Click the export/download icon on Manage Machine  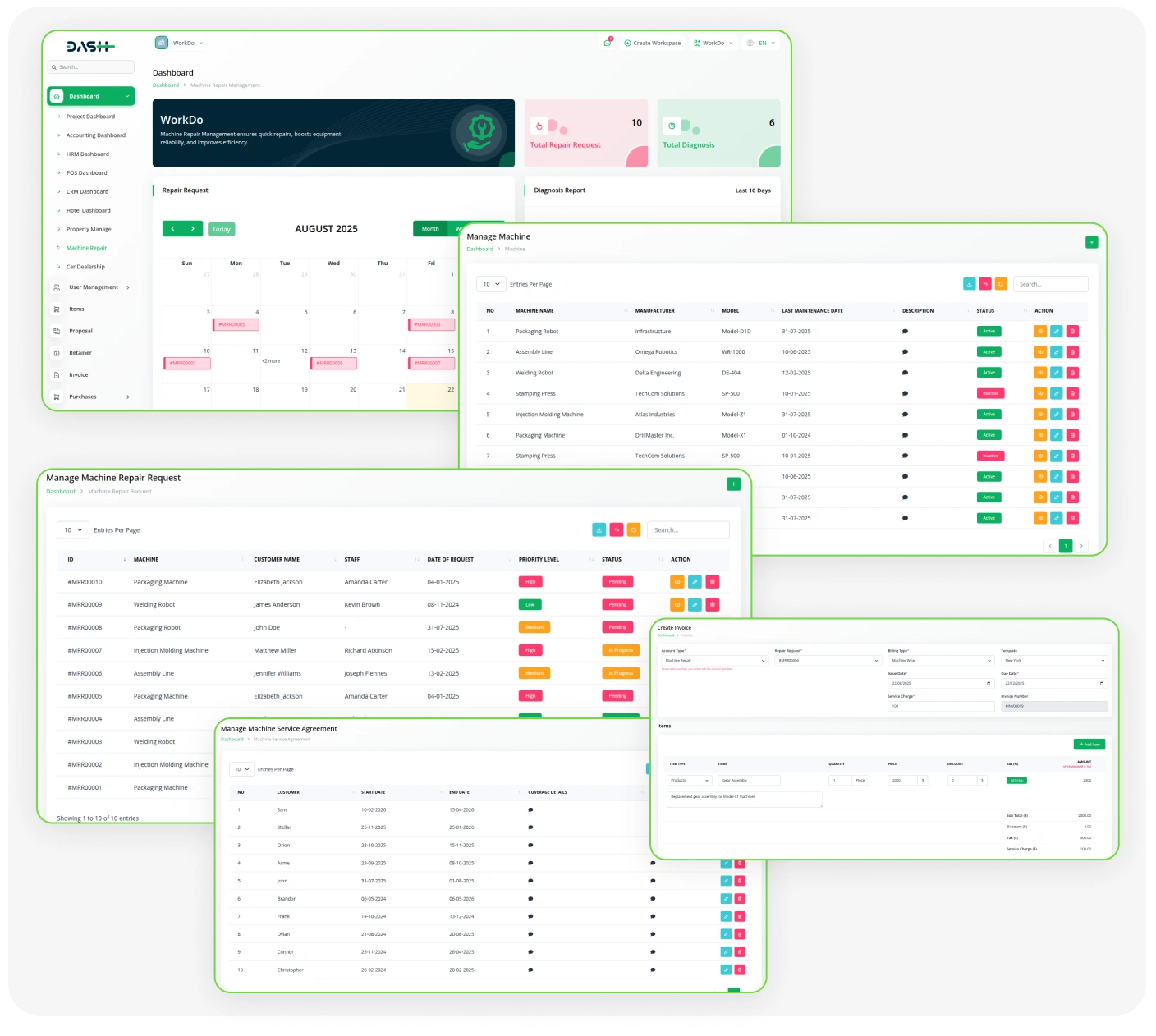click(x=968, y=283)
